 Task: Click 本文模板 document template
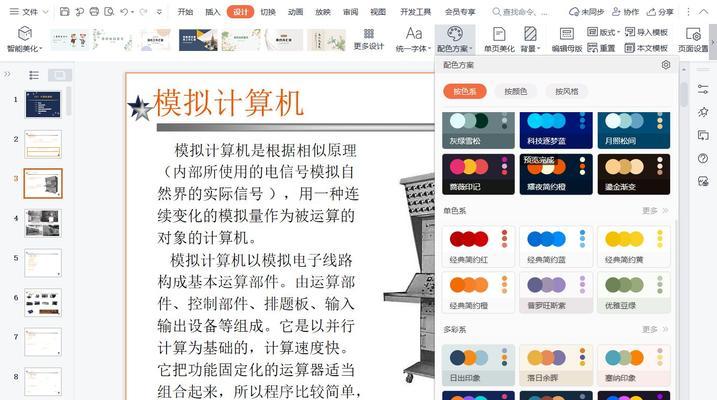click(646, 48)
